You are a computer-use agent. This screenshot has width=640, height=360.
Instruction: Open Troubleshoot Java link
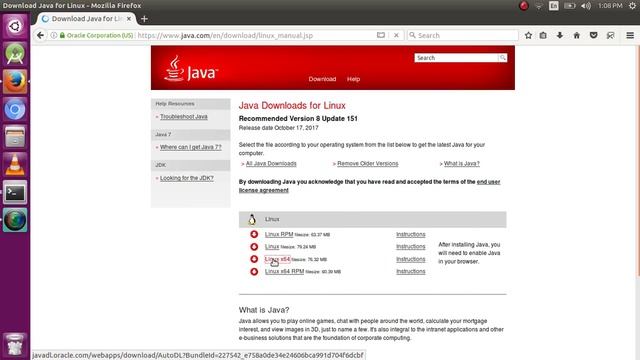[x=184, y=117]
